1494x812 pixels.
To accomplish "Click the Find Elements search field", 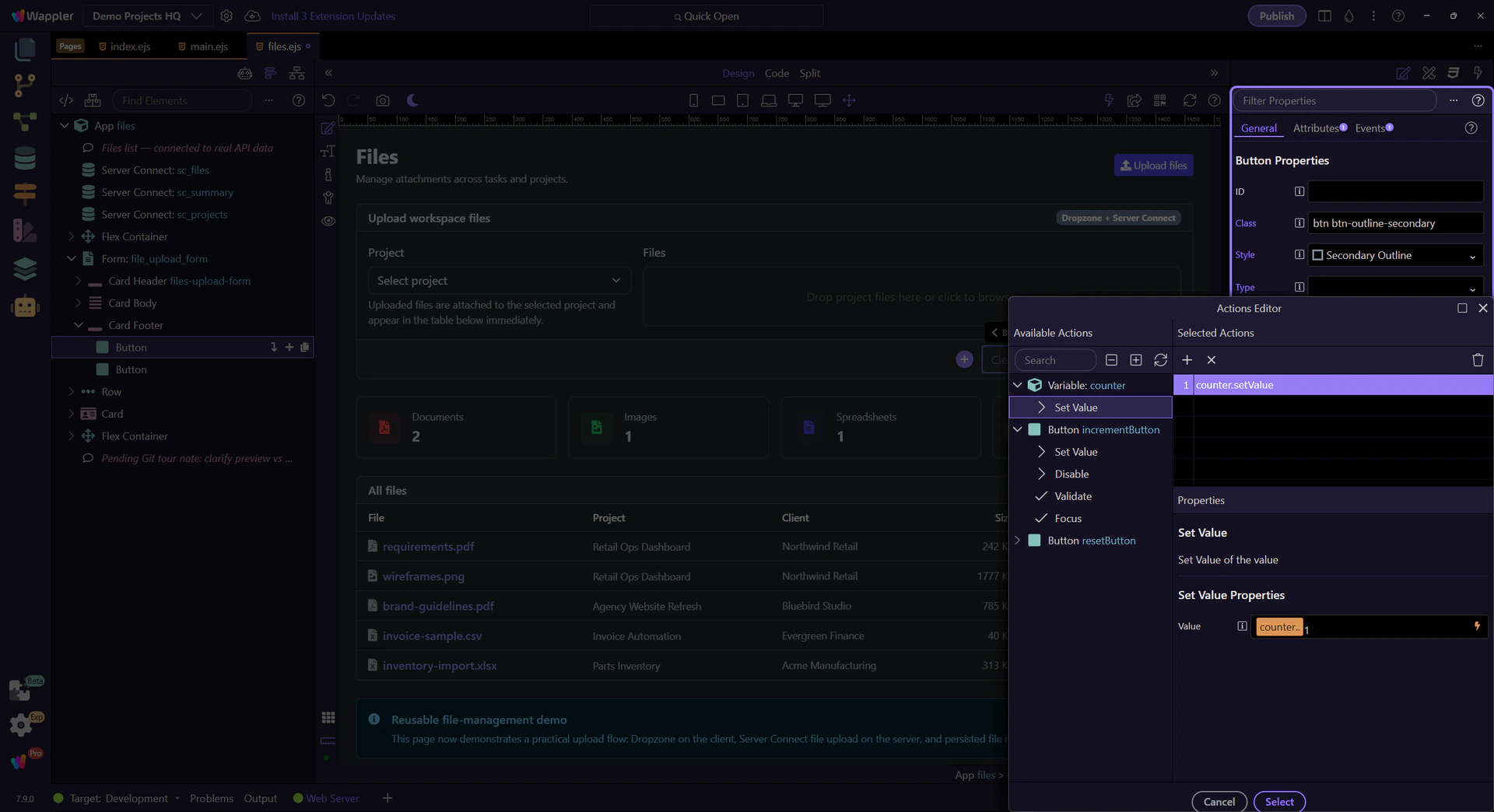I will click(182, 100).
